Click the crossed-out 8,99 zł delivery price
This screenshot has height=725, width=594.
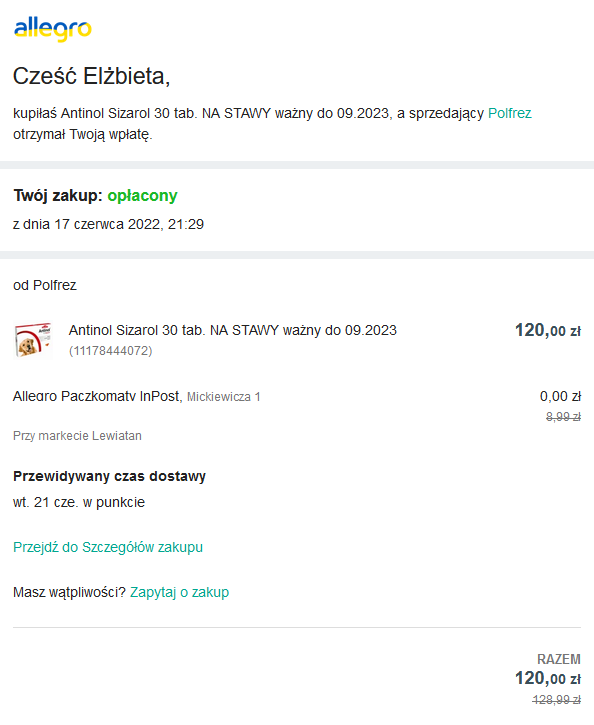[563, 417]
